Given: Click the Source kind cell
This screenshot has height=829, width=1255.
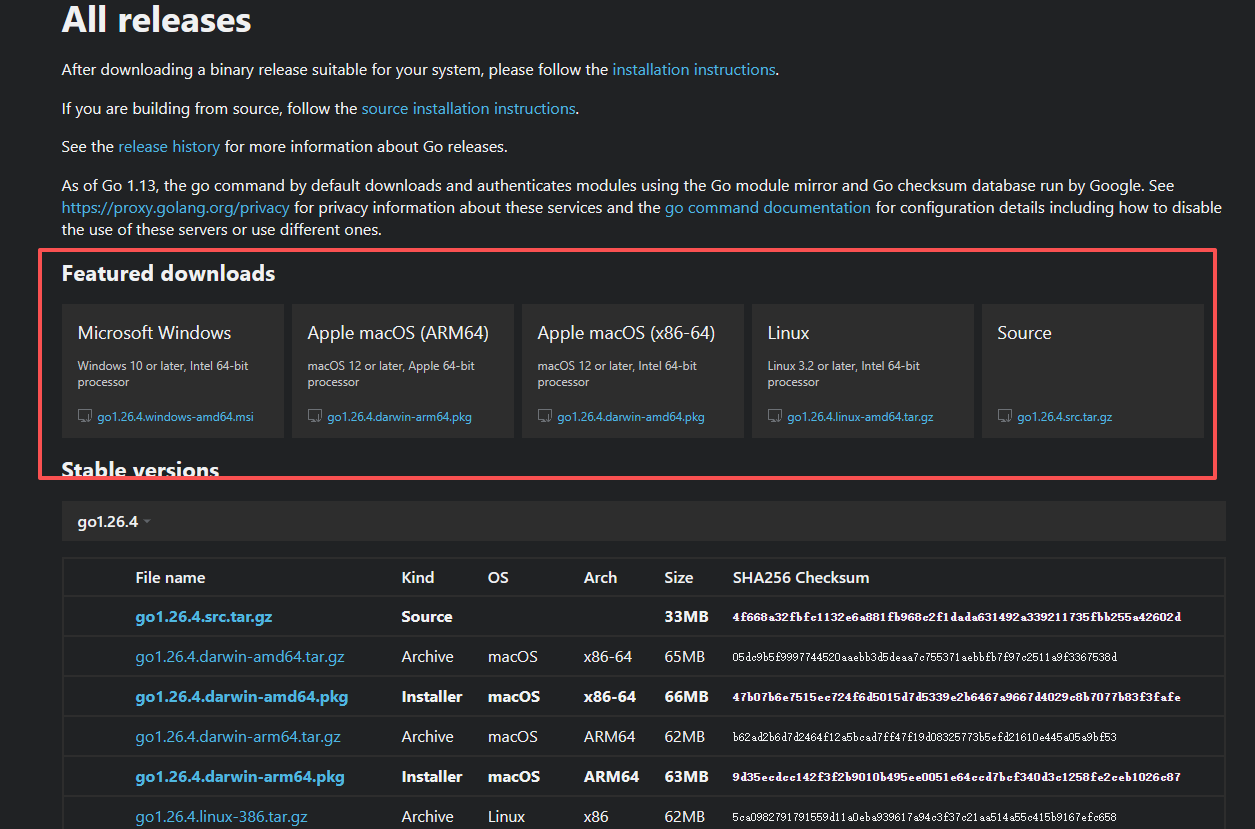Looking at the screenshot, I should pos(427,617).
